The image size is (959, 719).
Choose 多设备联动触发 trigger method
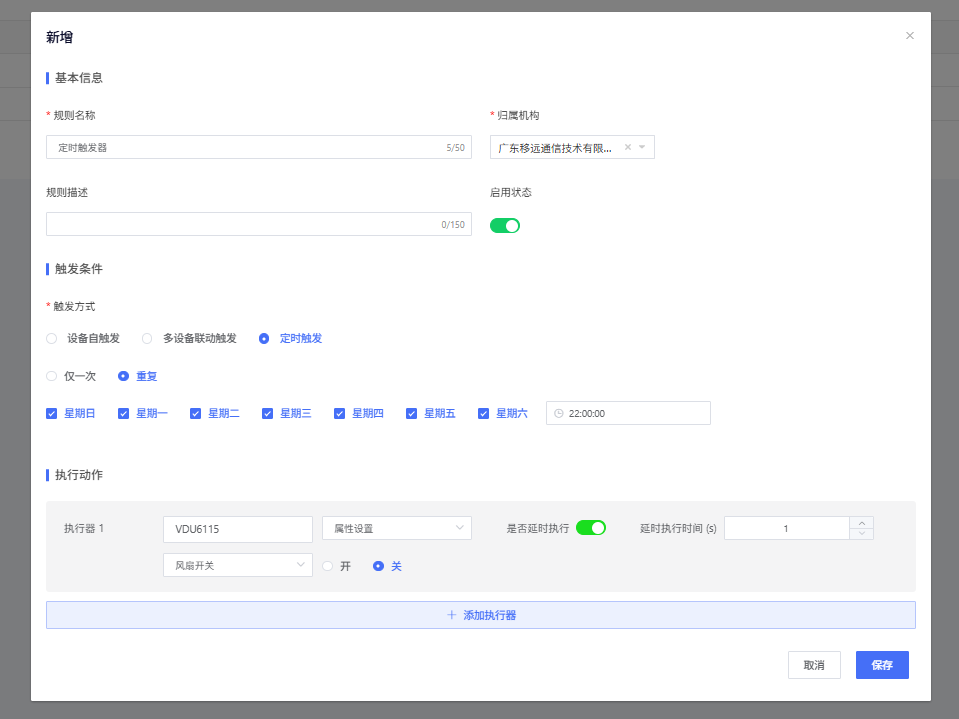[147, 338]
